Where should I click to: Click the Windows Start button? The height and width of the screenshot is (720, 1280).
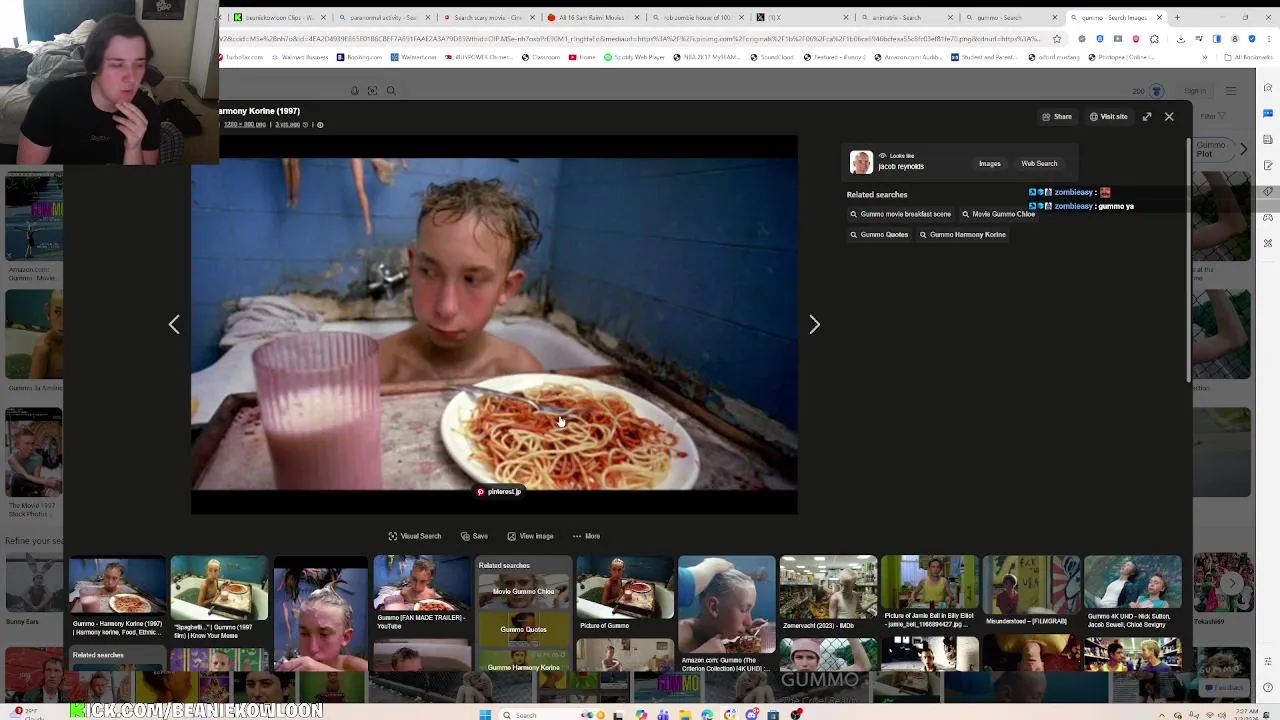[485, 714]
